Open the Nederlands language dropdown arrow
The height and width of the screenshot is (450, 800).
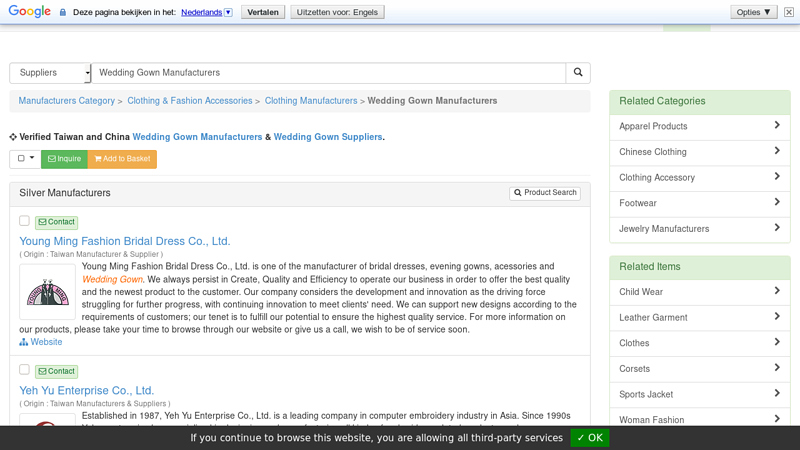coord(229,12)
